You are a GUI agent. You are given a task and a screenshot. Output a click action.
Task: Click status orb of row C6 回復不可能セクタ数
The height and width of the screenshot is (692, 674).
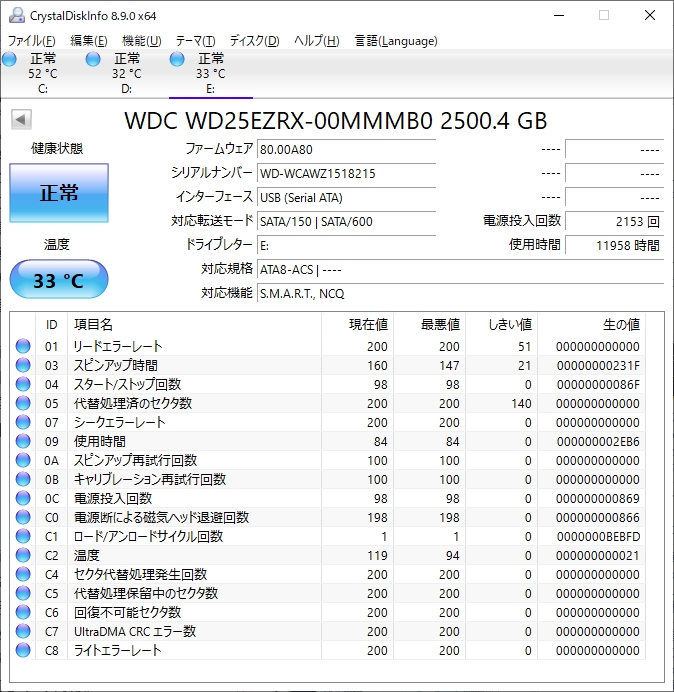coord(23,612)
